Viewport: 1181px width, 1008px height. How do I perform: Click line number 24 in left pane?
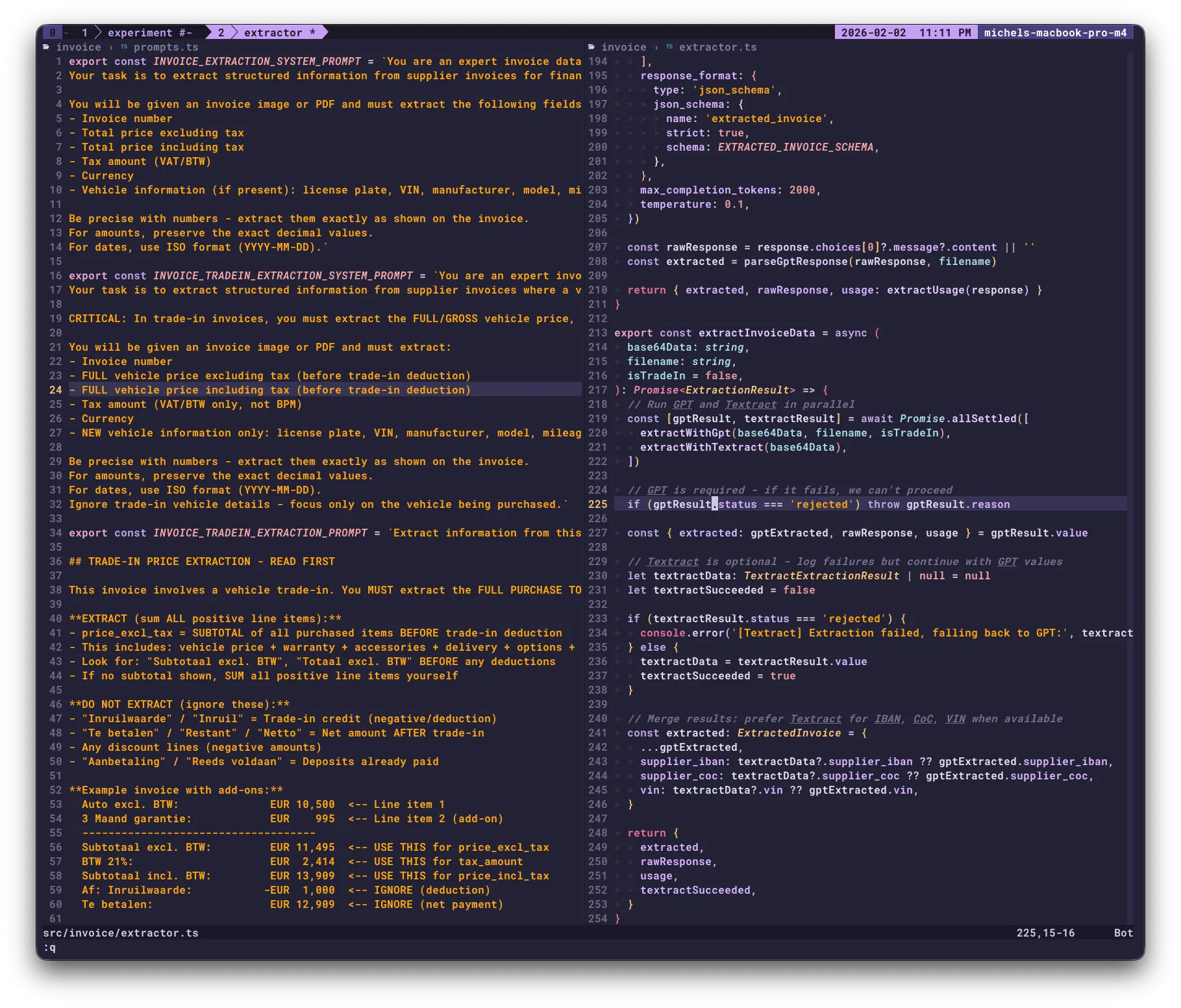56,390
